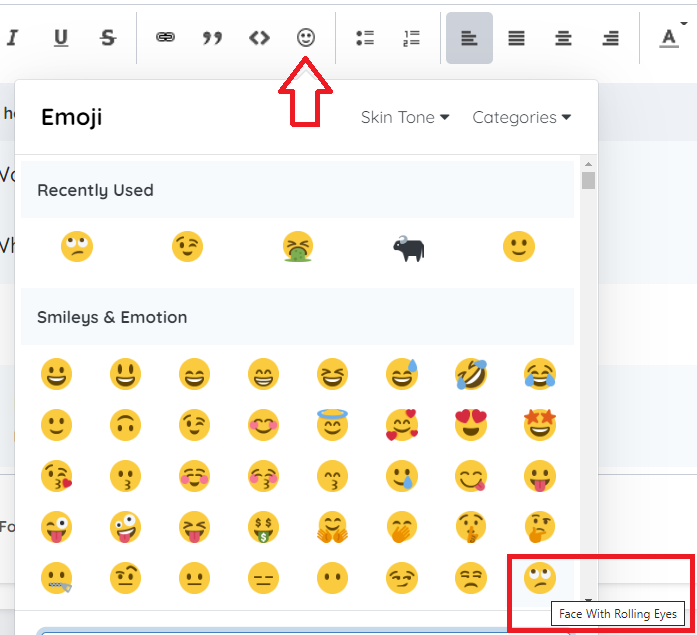Open the text color dropdown
Screen dimensions: 697x635
click(672, 37)
